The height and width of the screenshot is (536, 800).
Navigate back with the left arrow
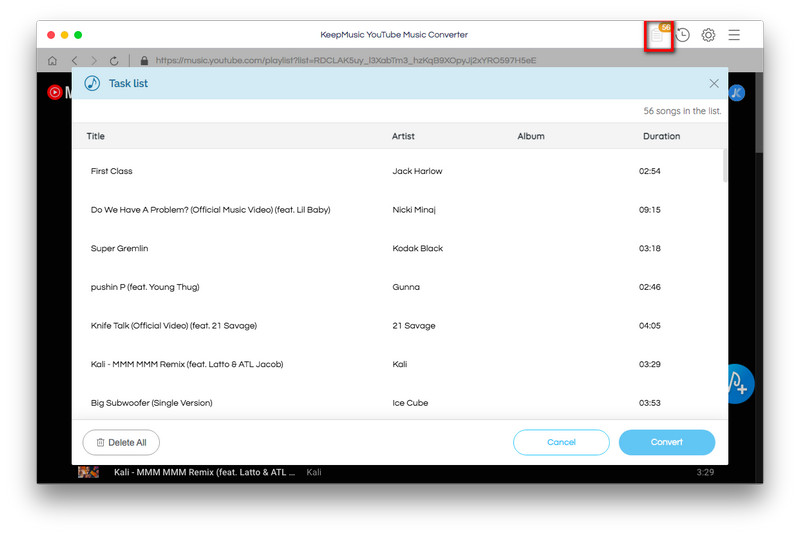click(x=74, y=61)
